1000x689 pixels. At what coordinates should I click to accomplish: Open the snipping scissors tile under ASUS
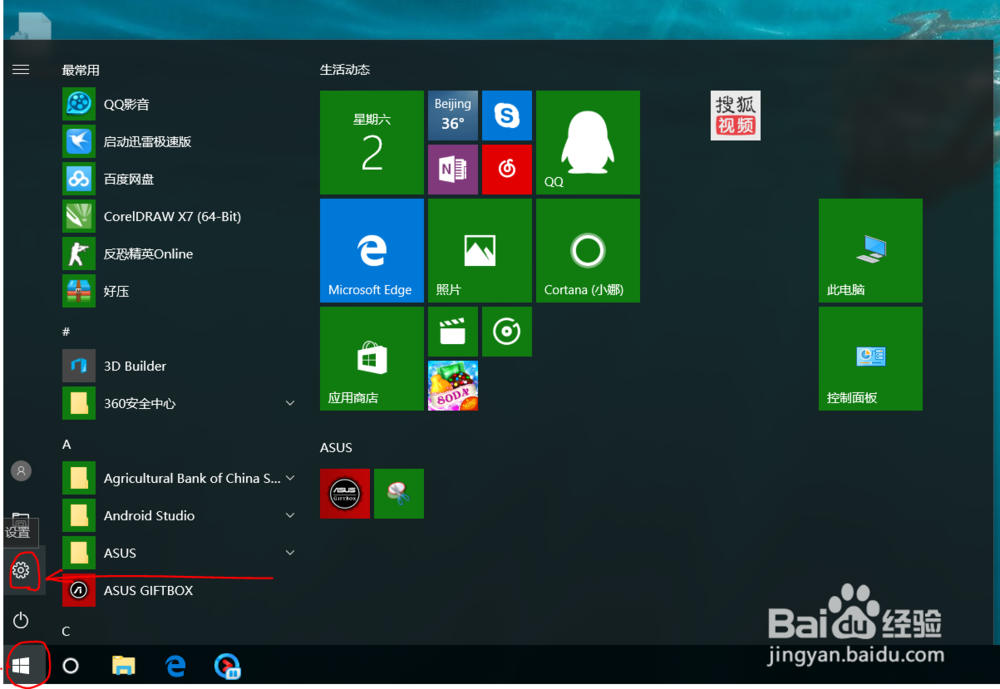point(399,494)
